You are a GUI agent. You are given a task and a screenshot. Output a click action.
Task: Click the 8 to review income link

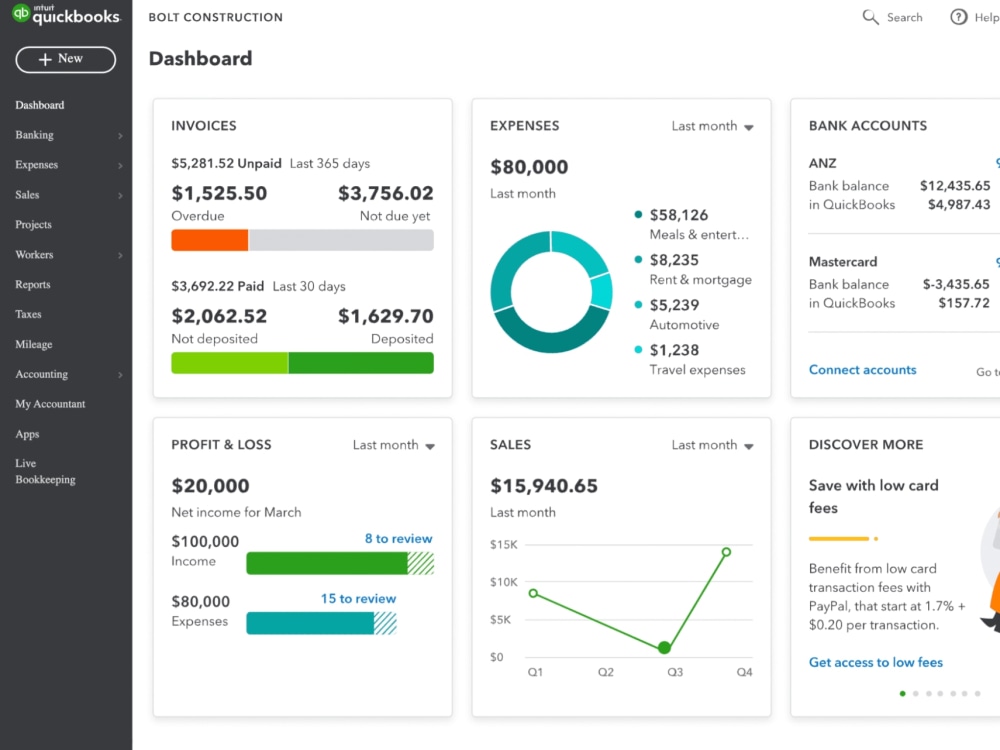[x=398, y=538]
